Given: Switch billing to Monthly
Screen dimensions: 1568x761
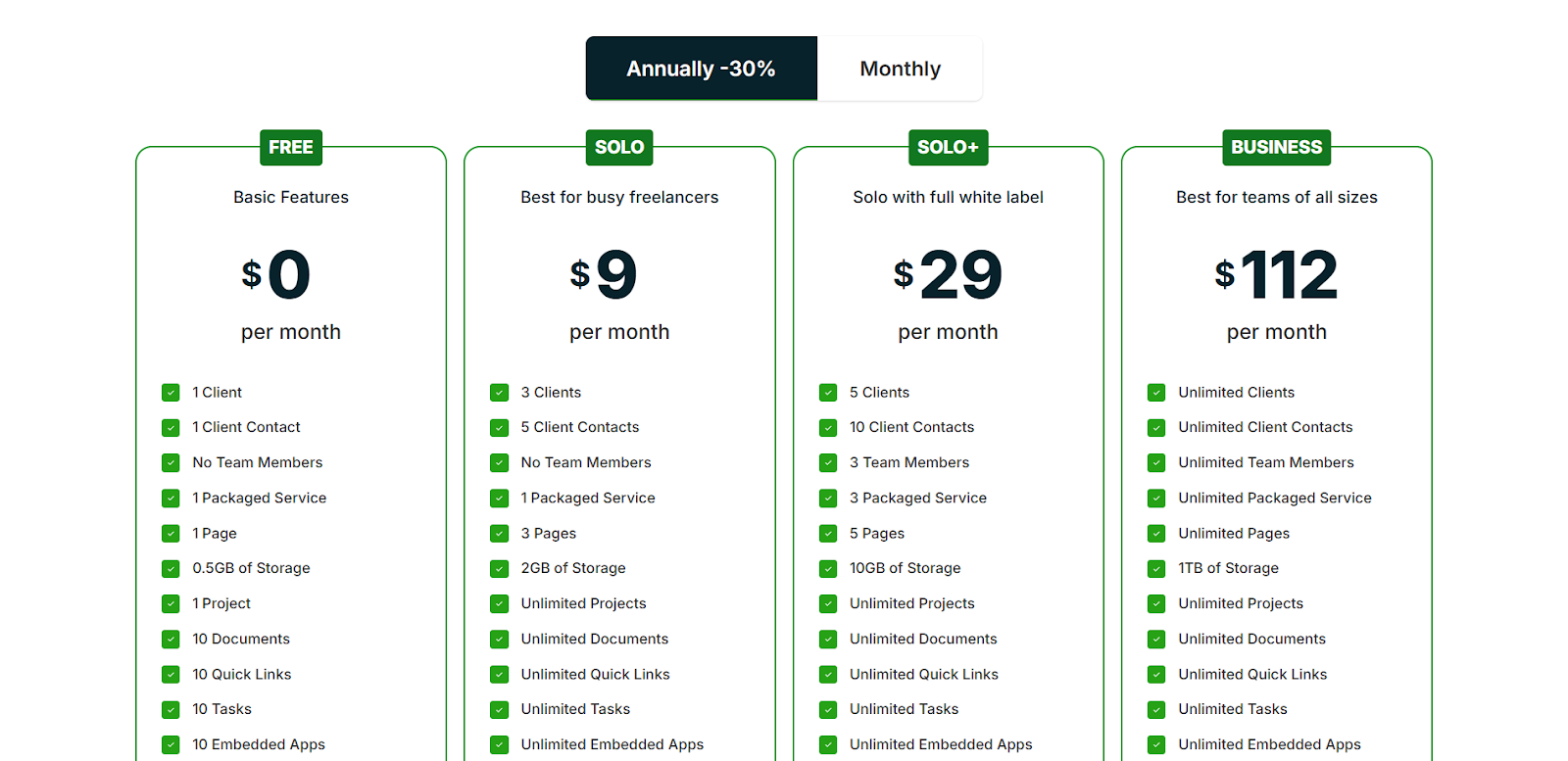Looking at the screenshot, I should pos(899,69).
